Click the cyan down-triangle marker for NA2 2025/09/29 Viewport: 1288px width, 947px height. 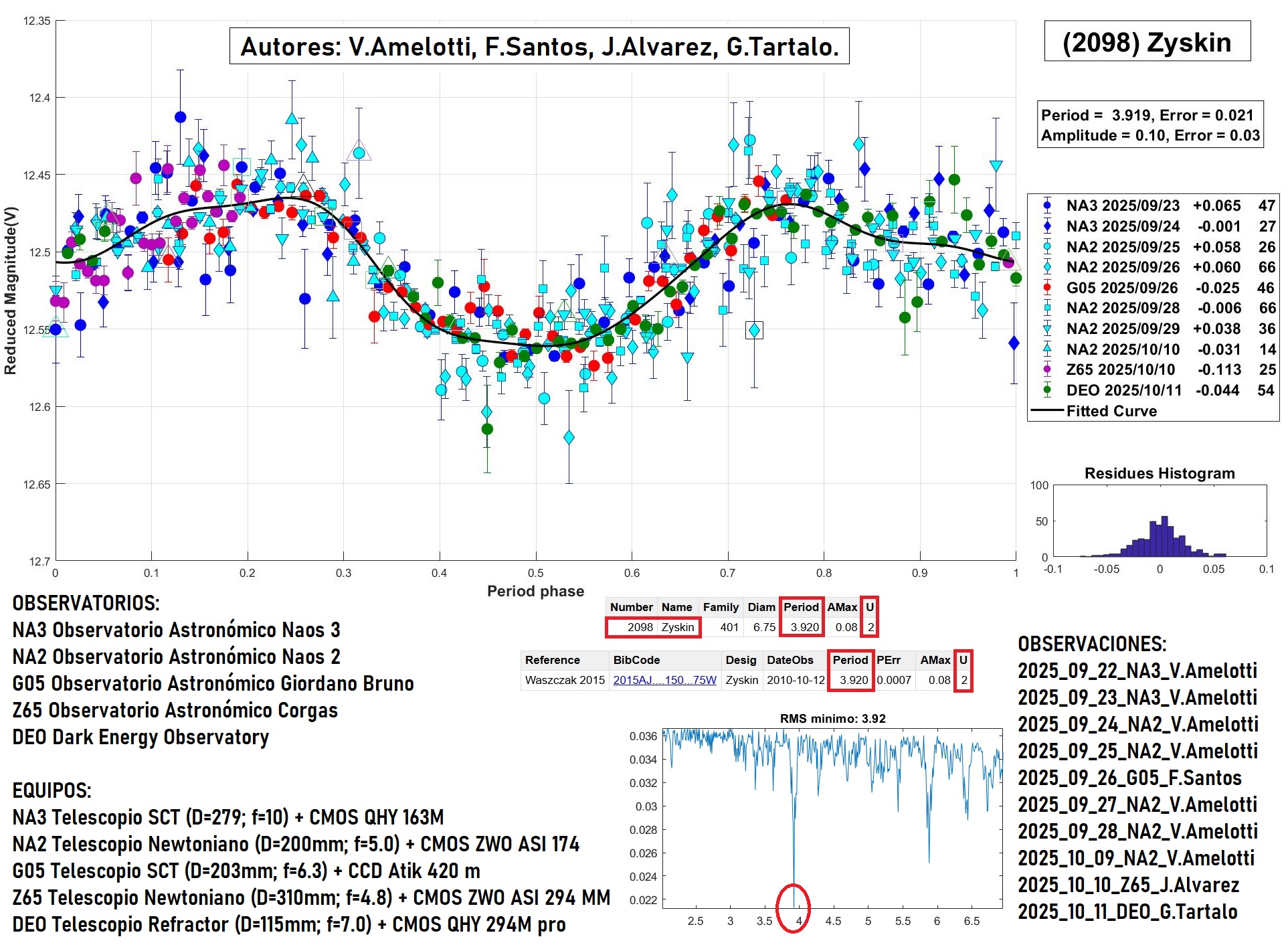(x=1047, y=329)
